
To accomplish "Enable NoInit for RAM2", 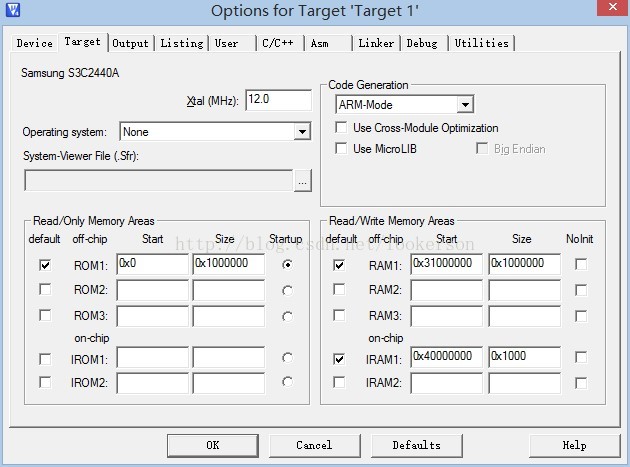I will (581, 290).
